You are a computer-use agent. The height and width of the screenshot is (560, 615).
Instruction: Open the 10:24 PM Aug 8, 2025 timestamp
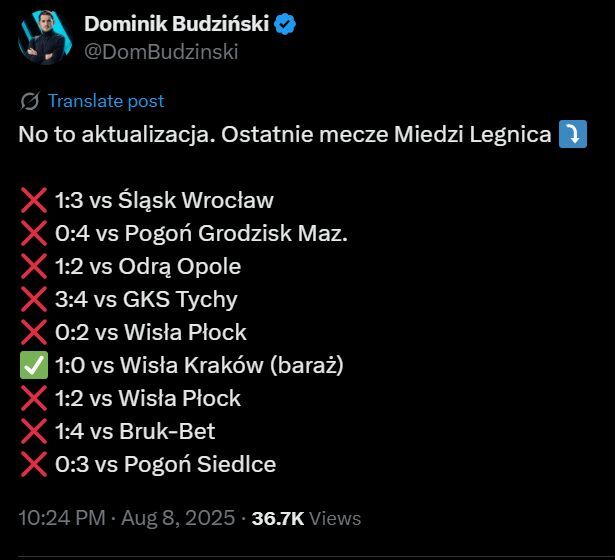pos(128,519)
